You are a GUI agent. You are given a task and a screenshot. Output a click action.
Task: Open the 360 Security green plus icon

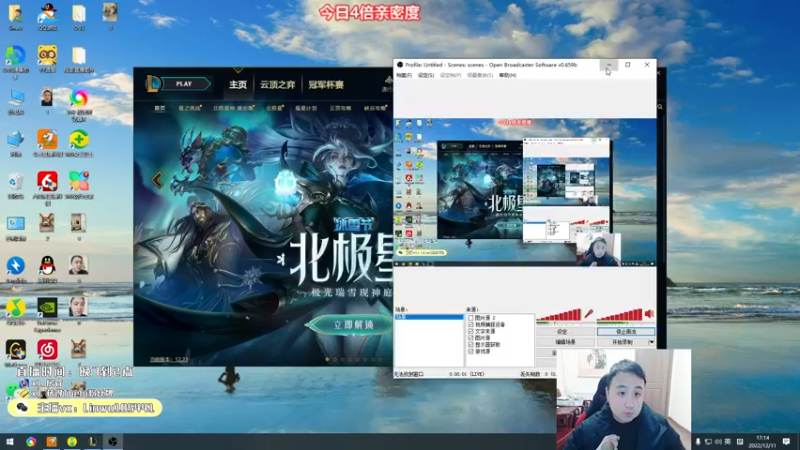[79, 141]
